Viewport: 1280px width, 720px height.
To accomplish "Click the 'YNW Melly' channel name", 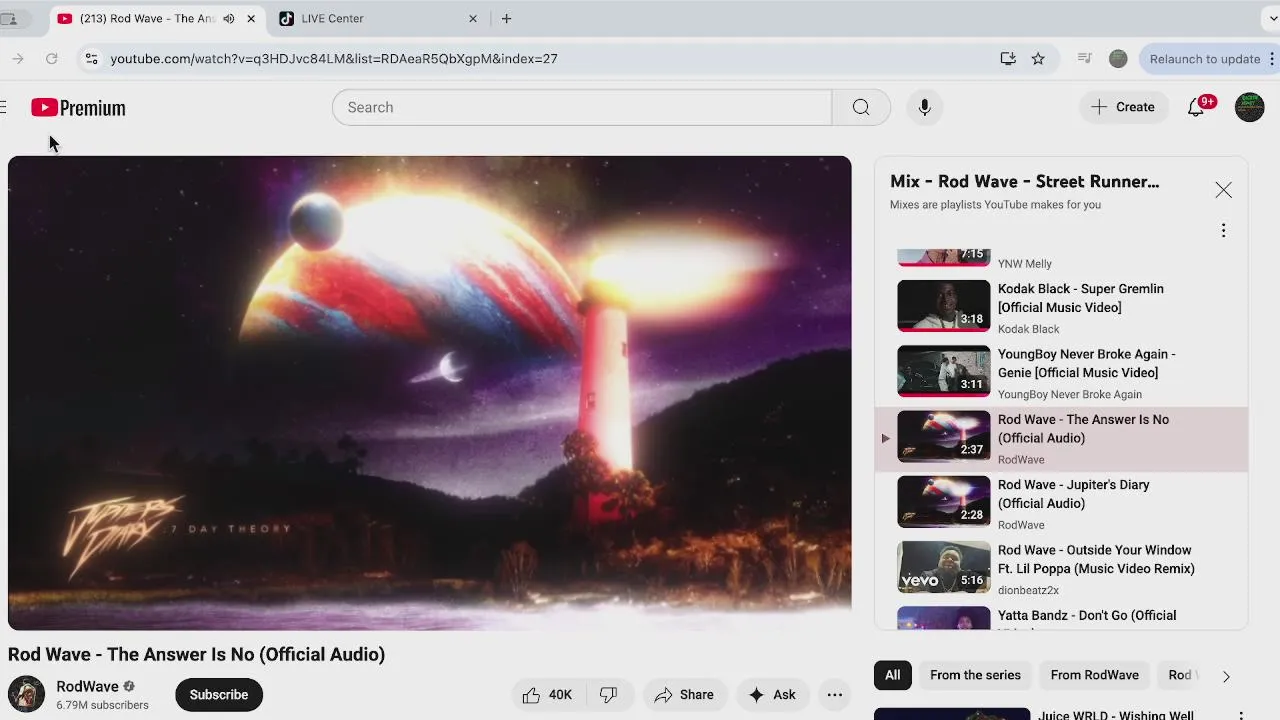I will point(1024,264).
